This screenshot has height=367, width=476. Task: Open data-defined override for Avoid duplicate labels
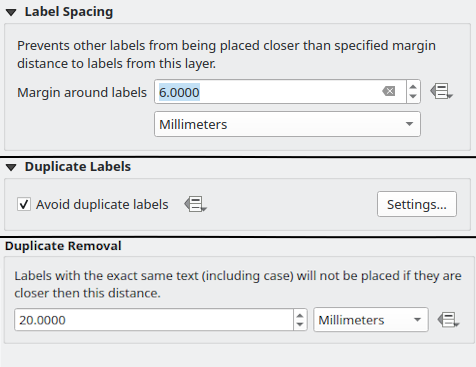tap(195, 204)
